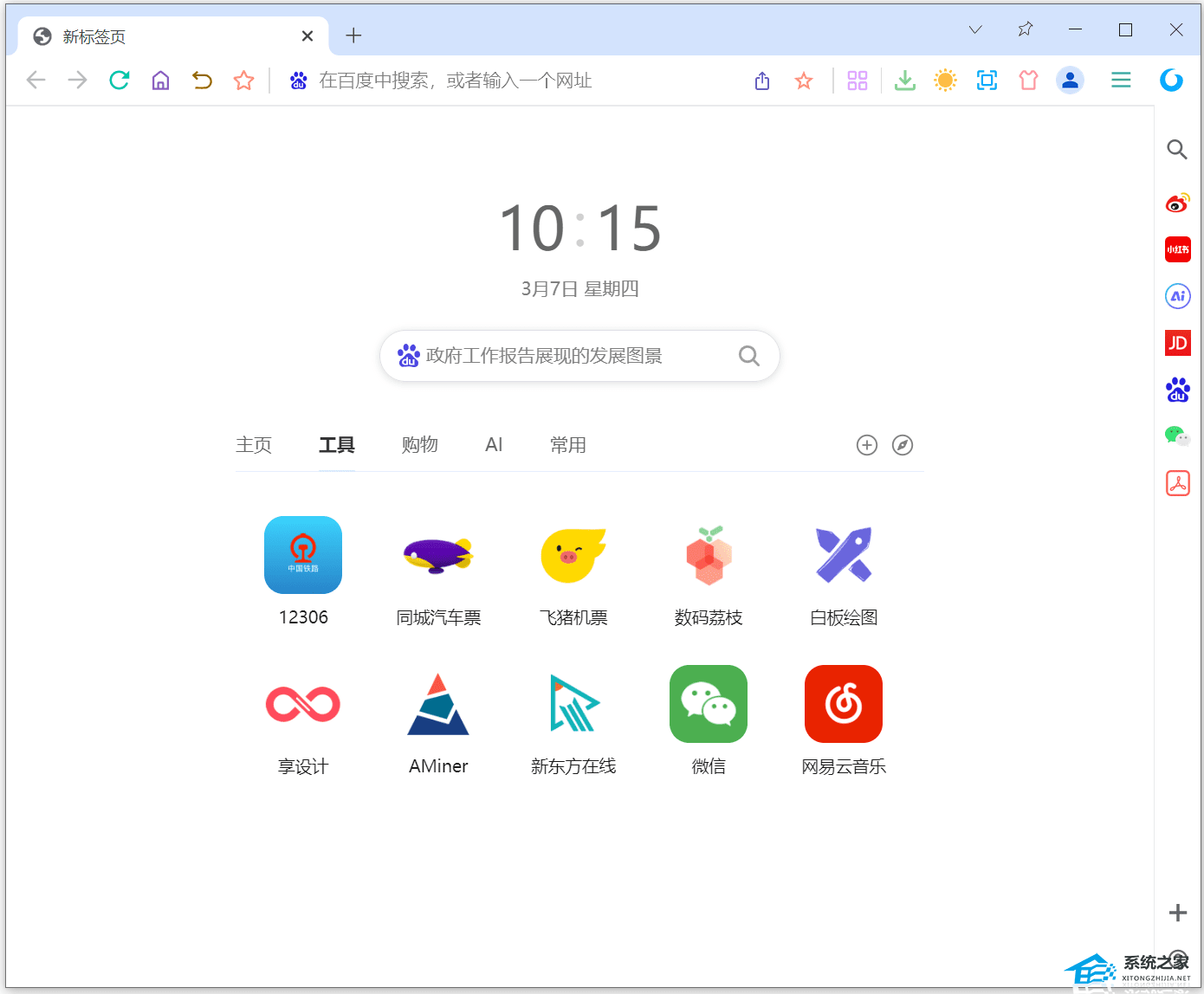Go to the home page icon
The image size is (1204, 994).
pyautogui.click(x=160, y=81)
